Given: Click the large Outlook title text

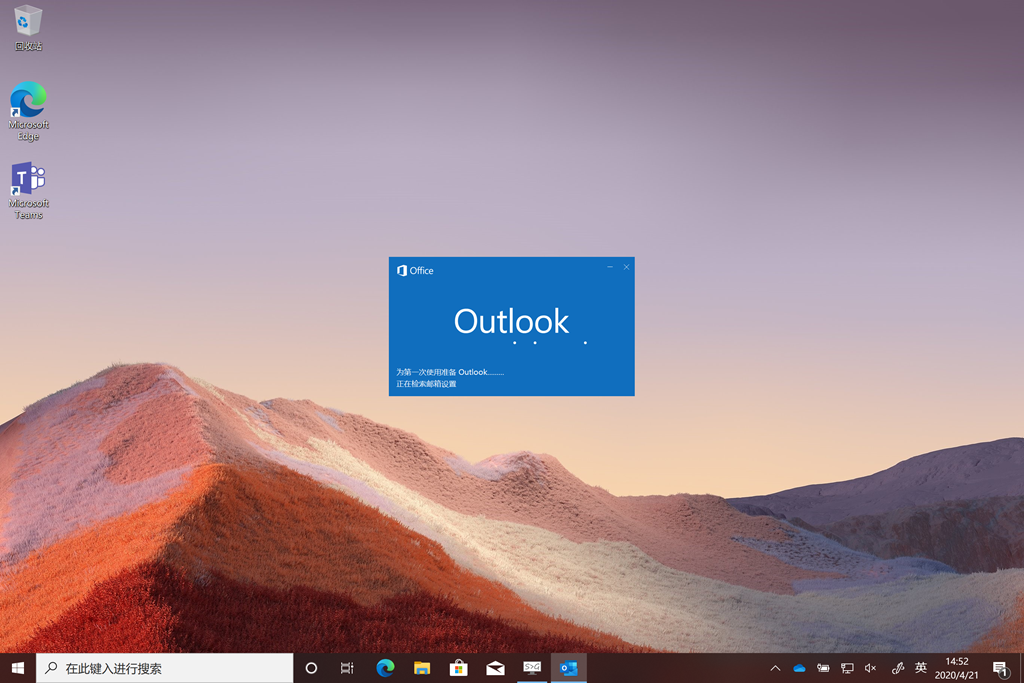Looking at the screenshot, I should coord(511,321).
